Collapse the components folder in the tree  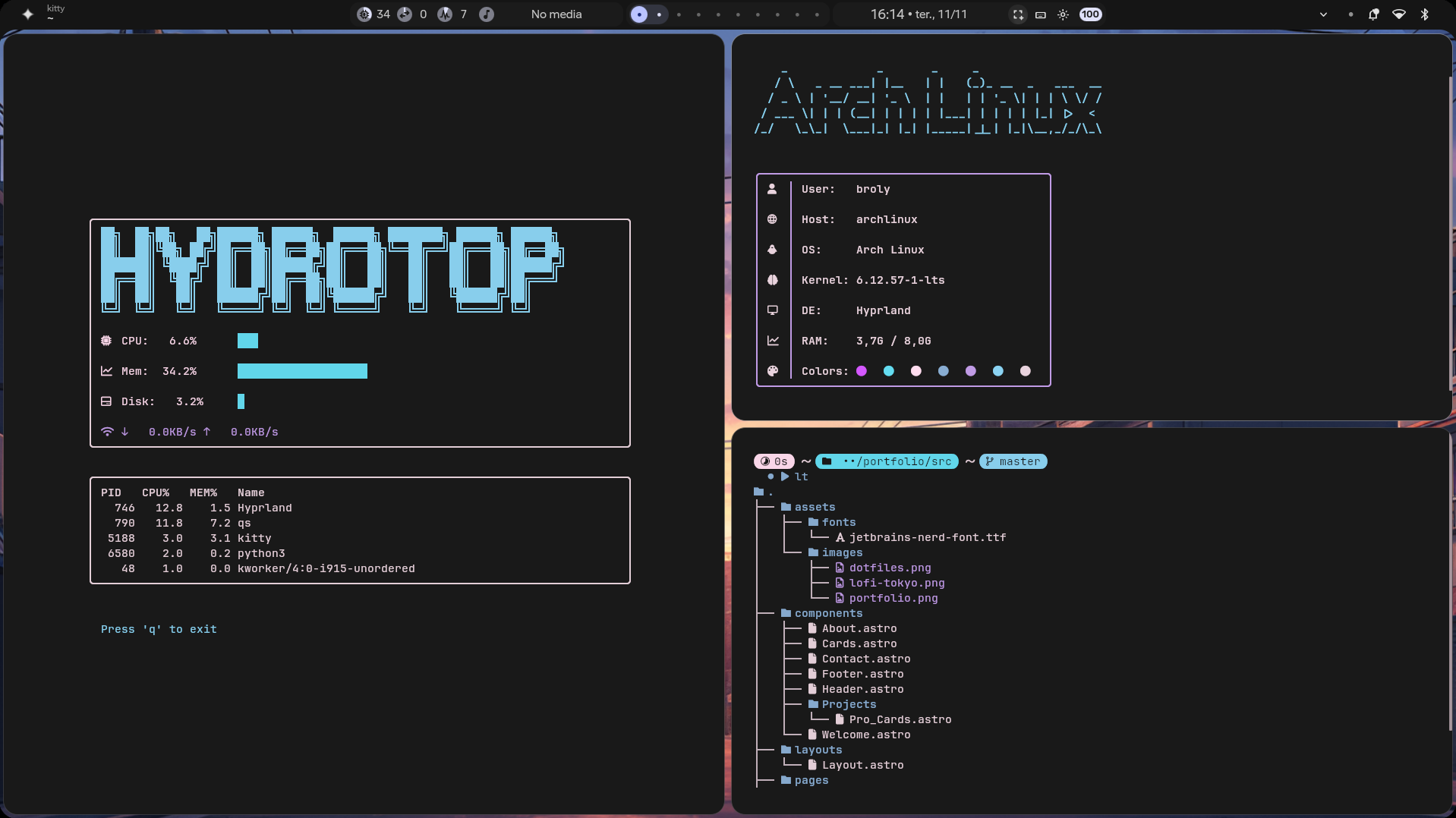click(x=827, y=613)
